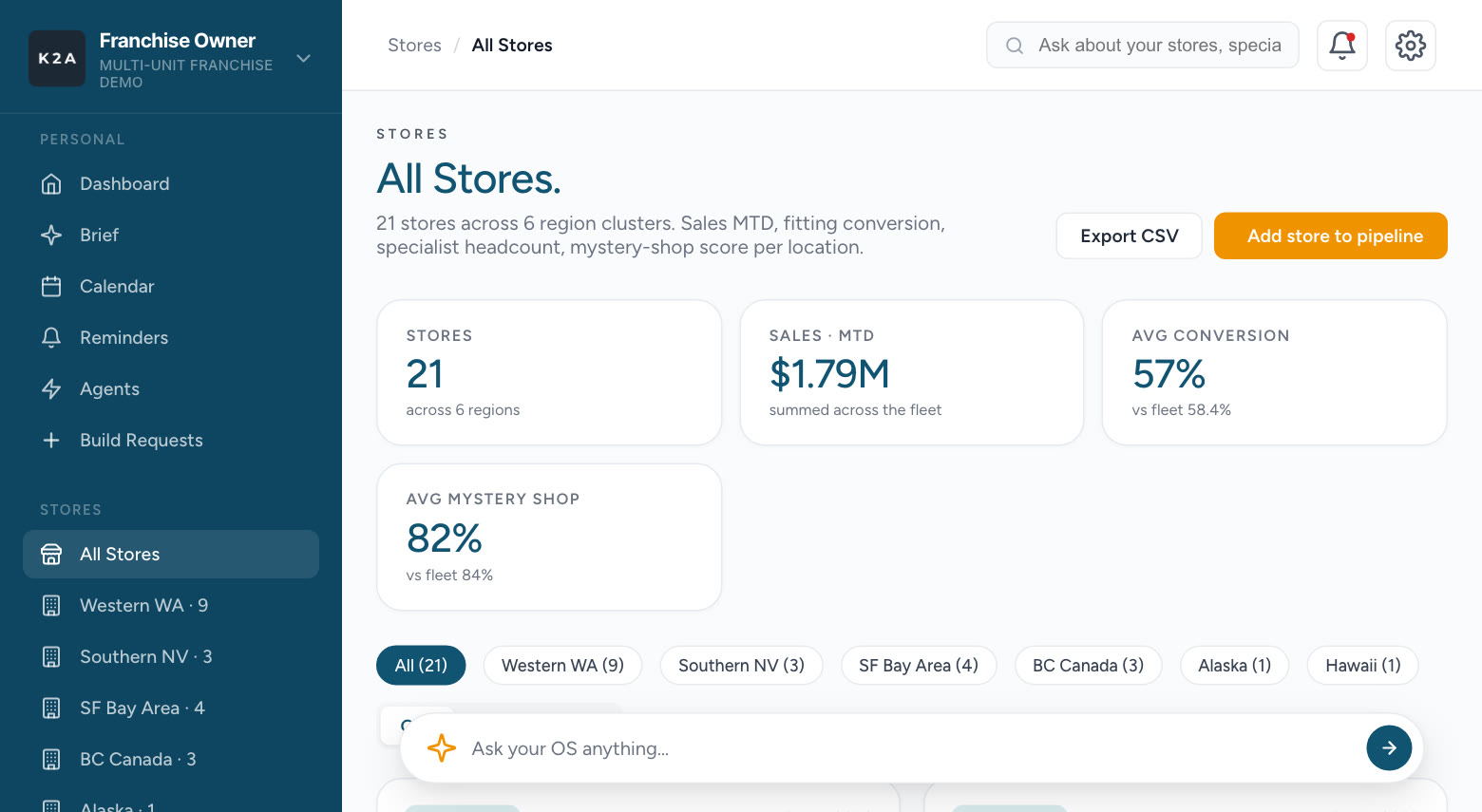1482x812 pixels.
Task: Click the Western WA building icon
Action: (51, 606)
